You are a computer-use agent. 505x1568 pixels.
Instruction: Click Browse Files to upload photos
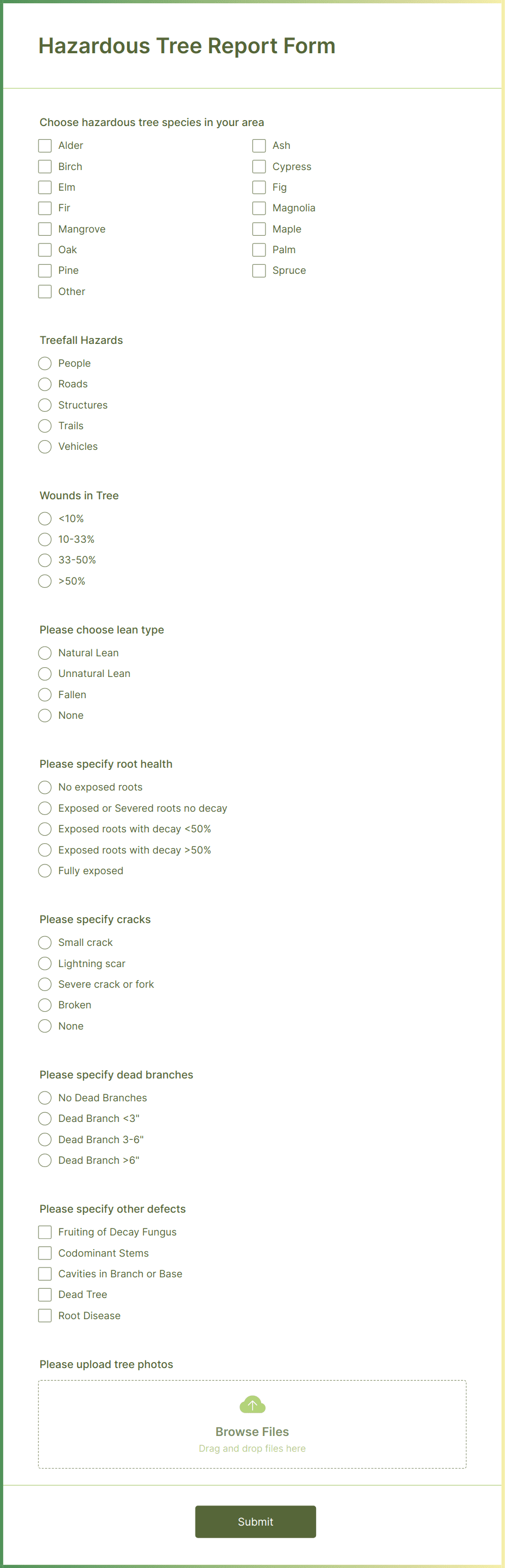pyautogui.click(x=252, y=1431)
